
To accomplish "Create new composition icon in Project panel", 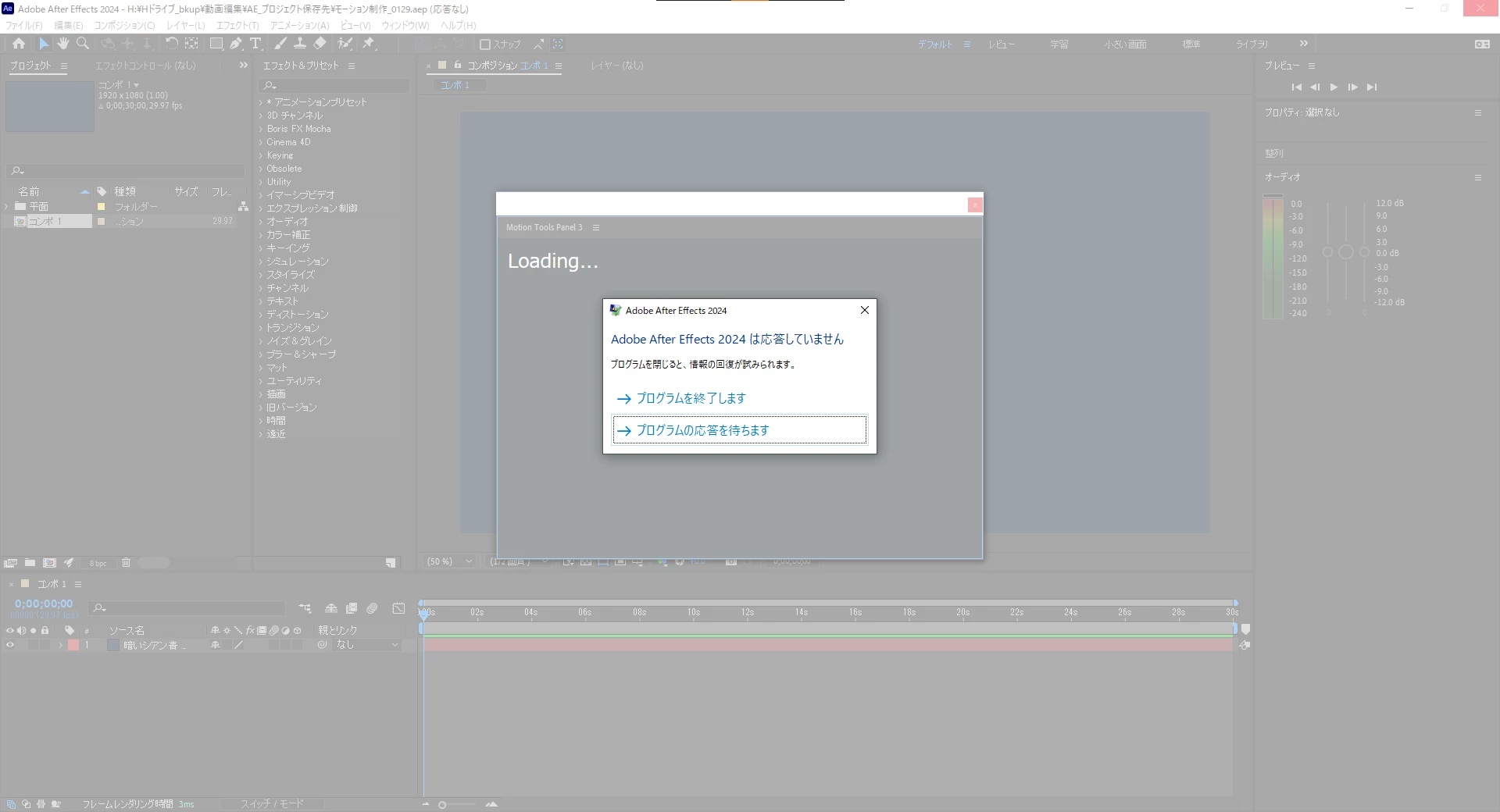I will point(49,562).
